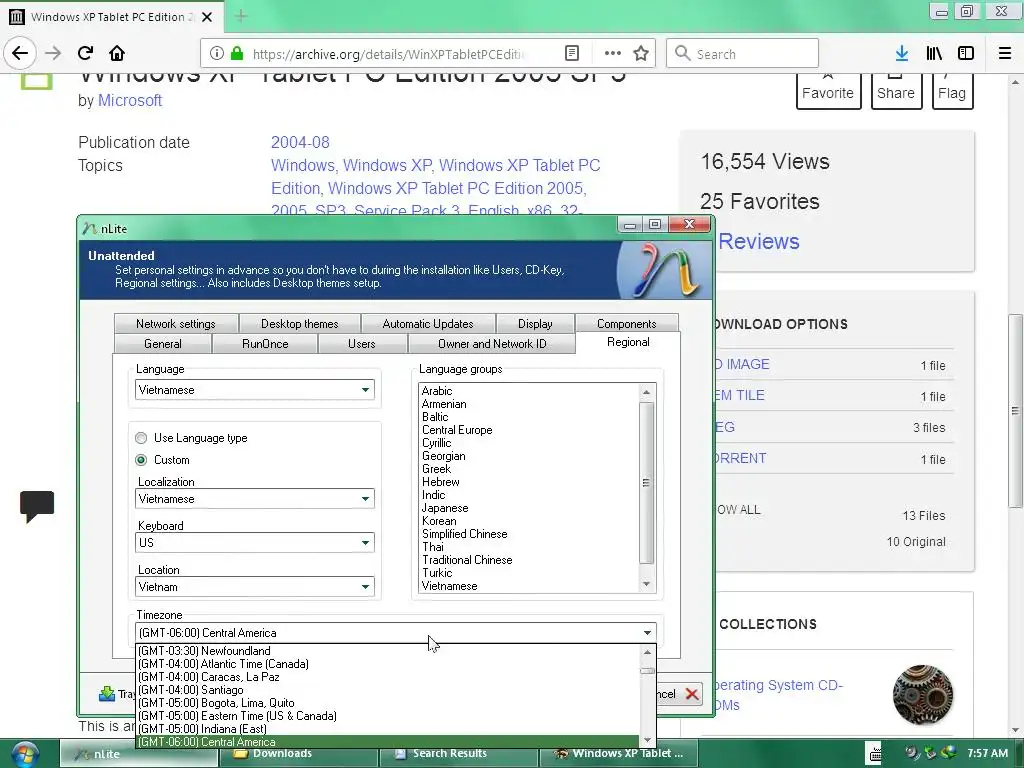The width and height of the screenshot is (1024, 768).
Task: Select Japanese in Language groups
Action: pyautogui.click(x=445, y=508)
